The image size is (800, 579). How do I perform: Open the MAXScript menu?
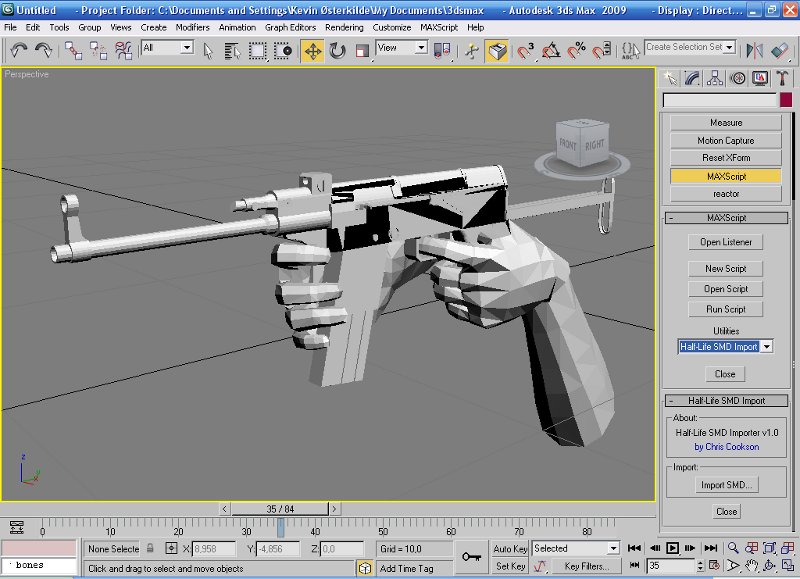tap(439, 28)
